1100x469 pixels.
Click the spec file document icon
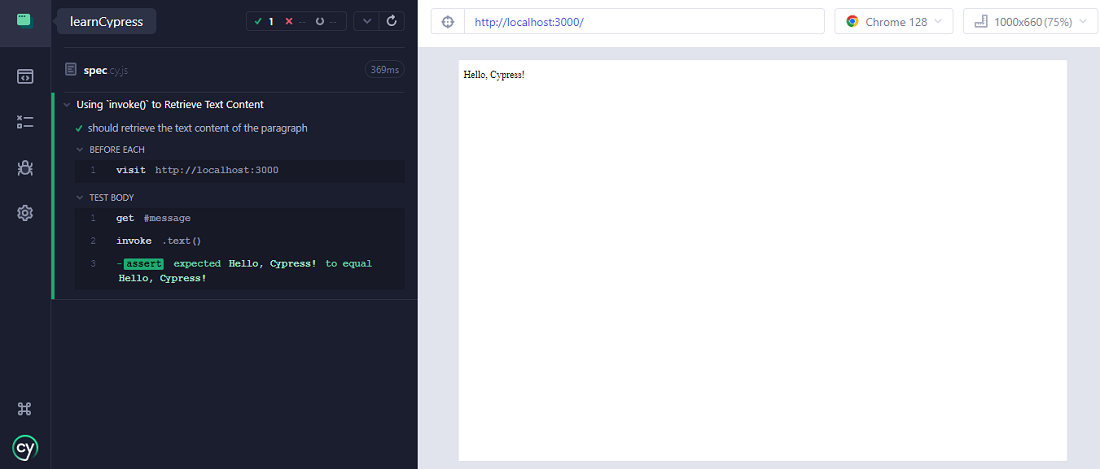tap(70, 69)
